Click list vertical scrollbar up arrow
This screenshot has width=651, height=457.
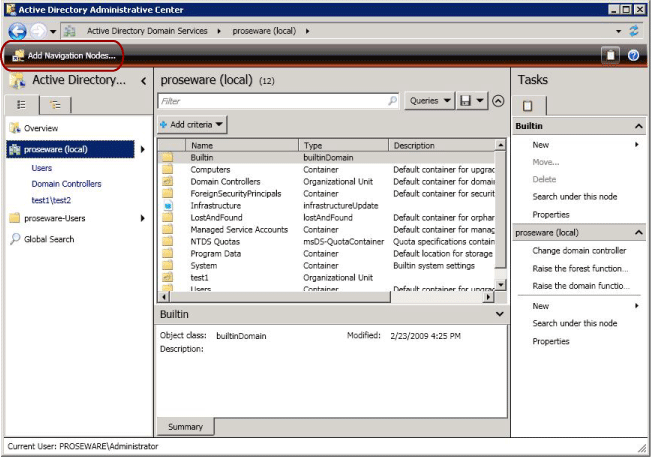[x=501, y=145]
